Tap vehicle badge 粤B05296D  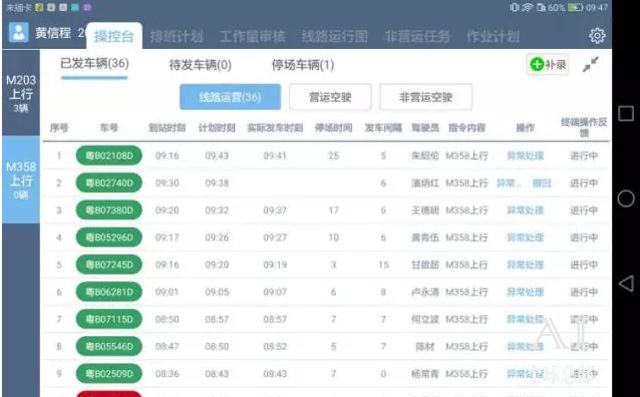pyautogui.click(x=109, y=237)
